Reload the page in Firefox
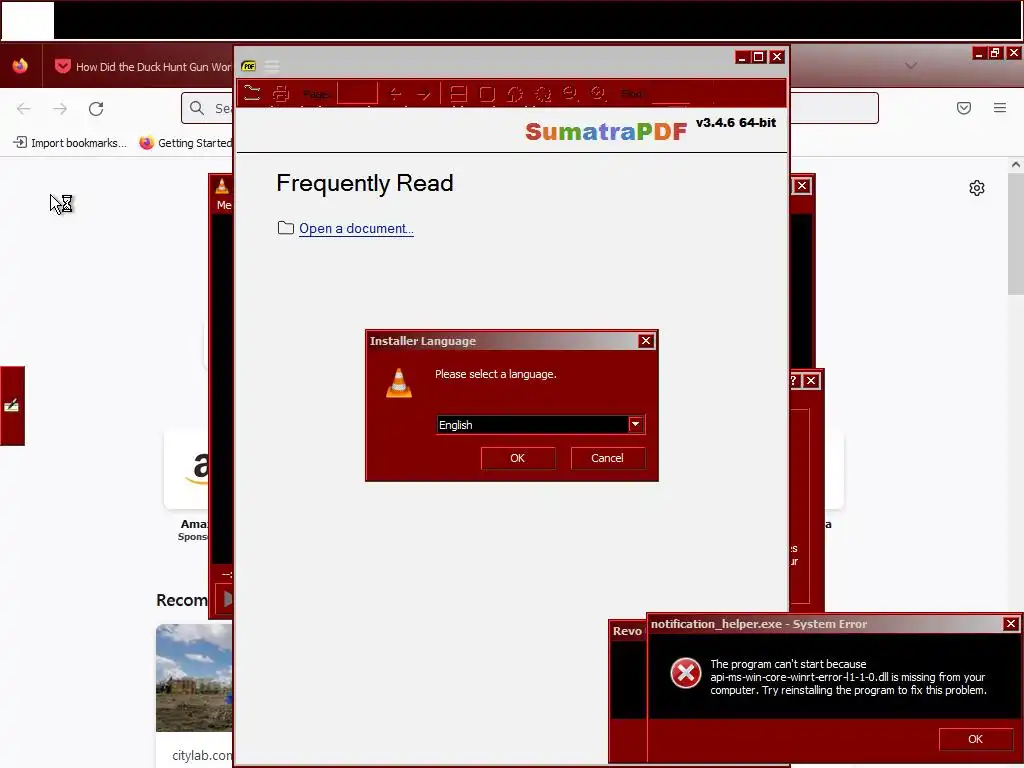Image resolution: width=1024 pixels, height=768 pixels. (x=96, y=108)
